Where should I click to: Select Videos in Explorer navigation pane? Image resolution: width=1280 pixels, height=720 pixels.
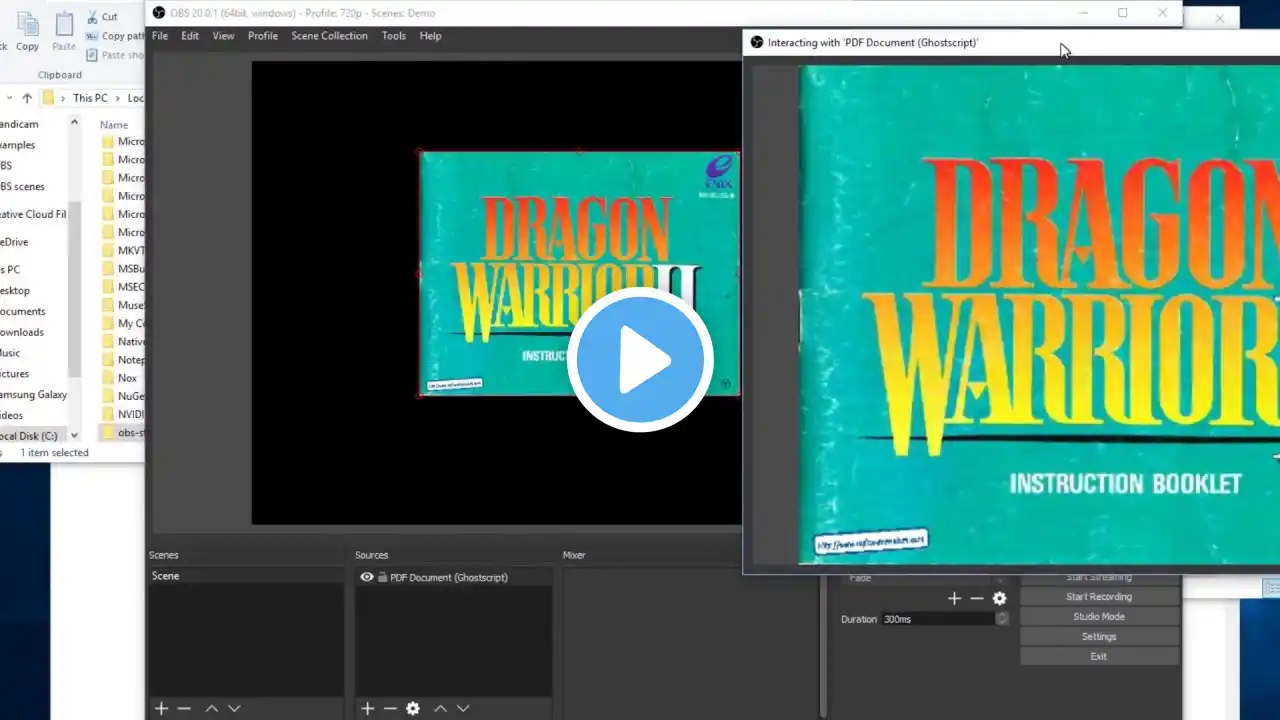[x=11, y=416]
